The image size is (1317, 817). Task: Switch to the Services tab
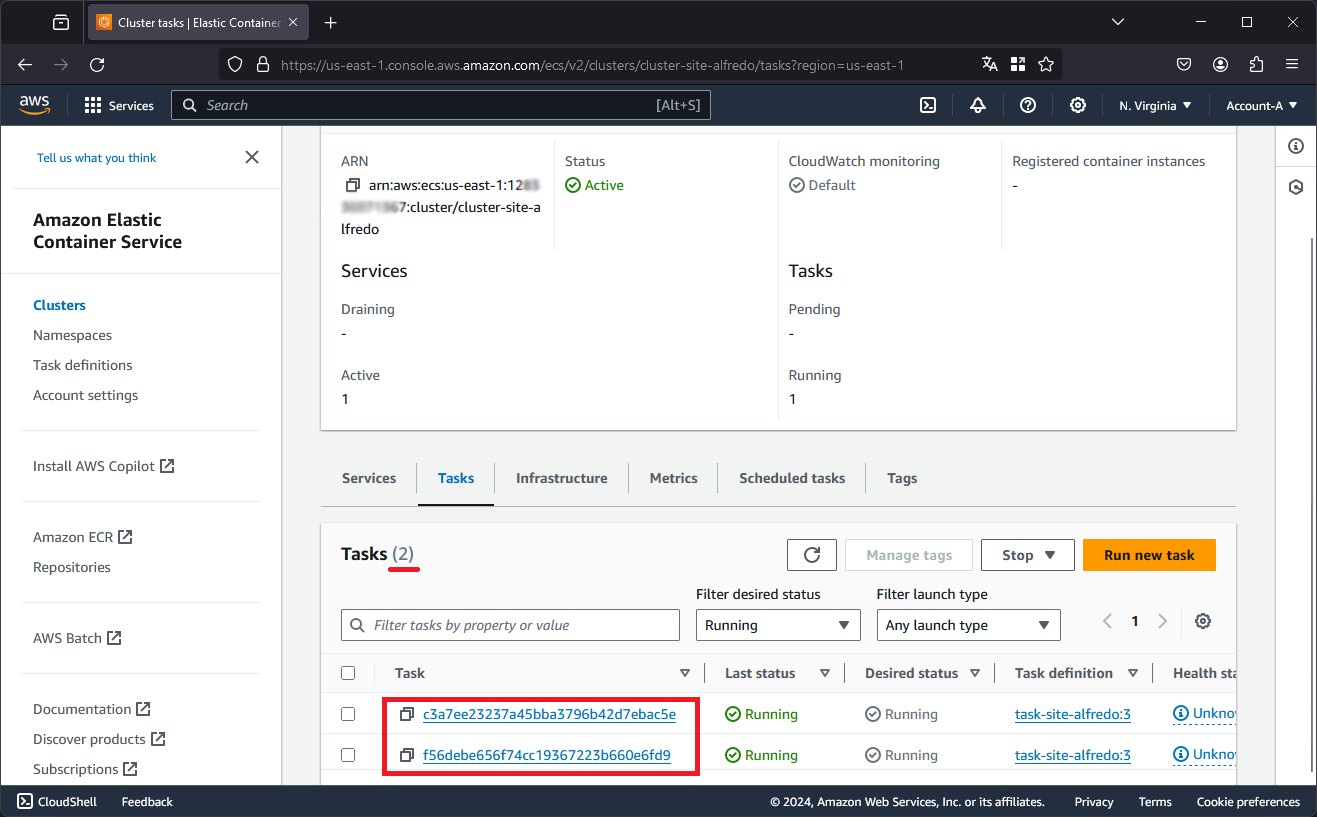tap(369, 478)
